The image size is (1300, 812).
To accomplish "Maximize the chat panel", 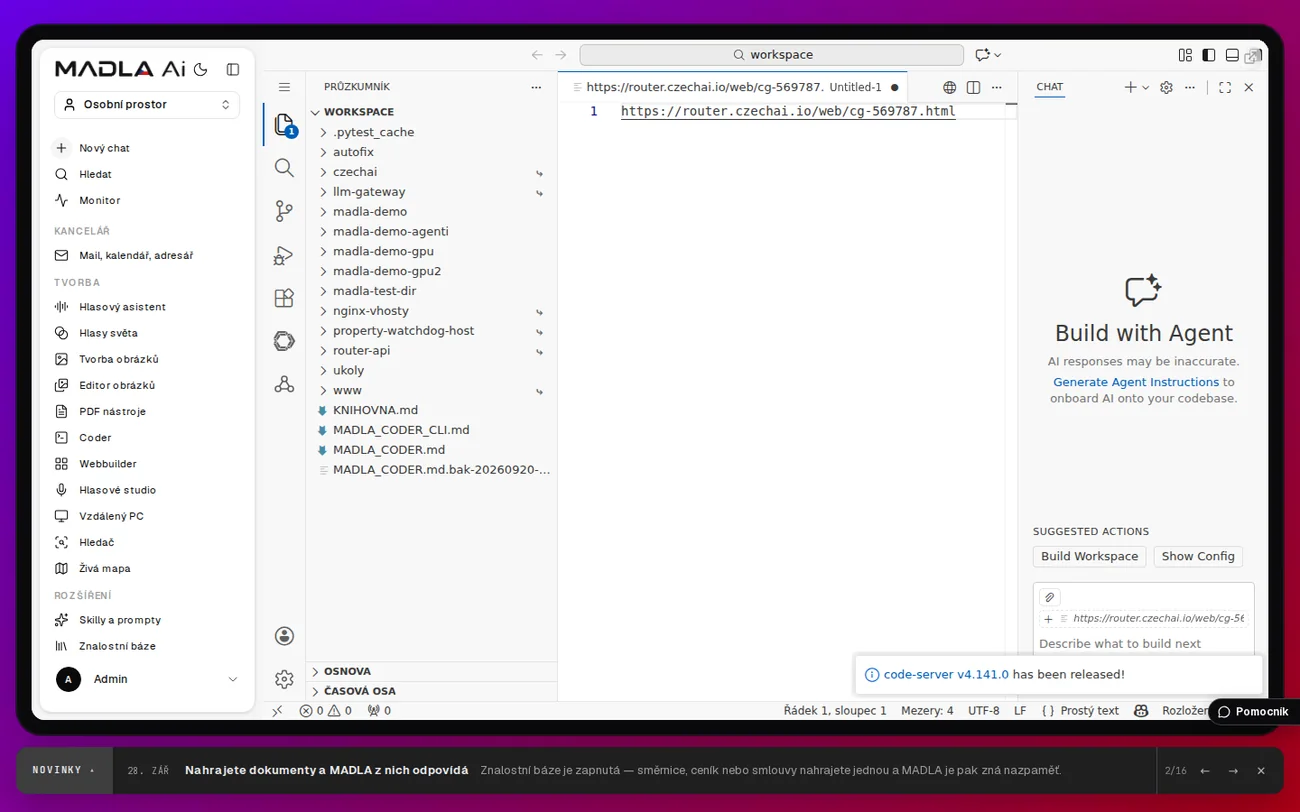I will click(x=1225, y=87).
